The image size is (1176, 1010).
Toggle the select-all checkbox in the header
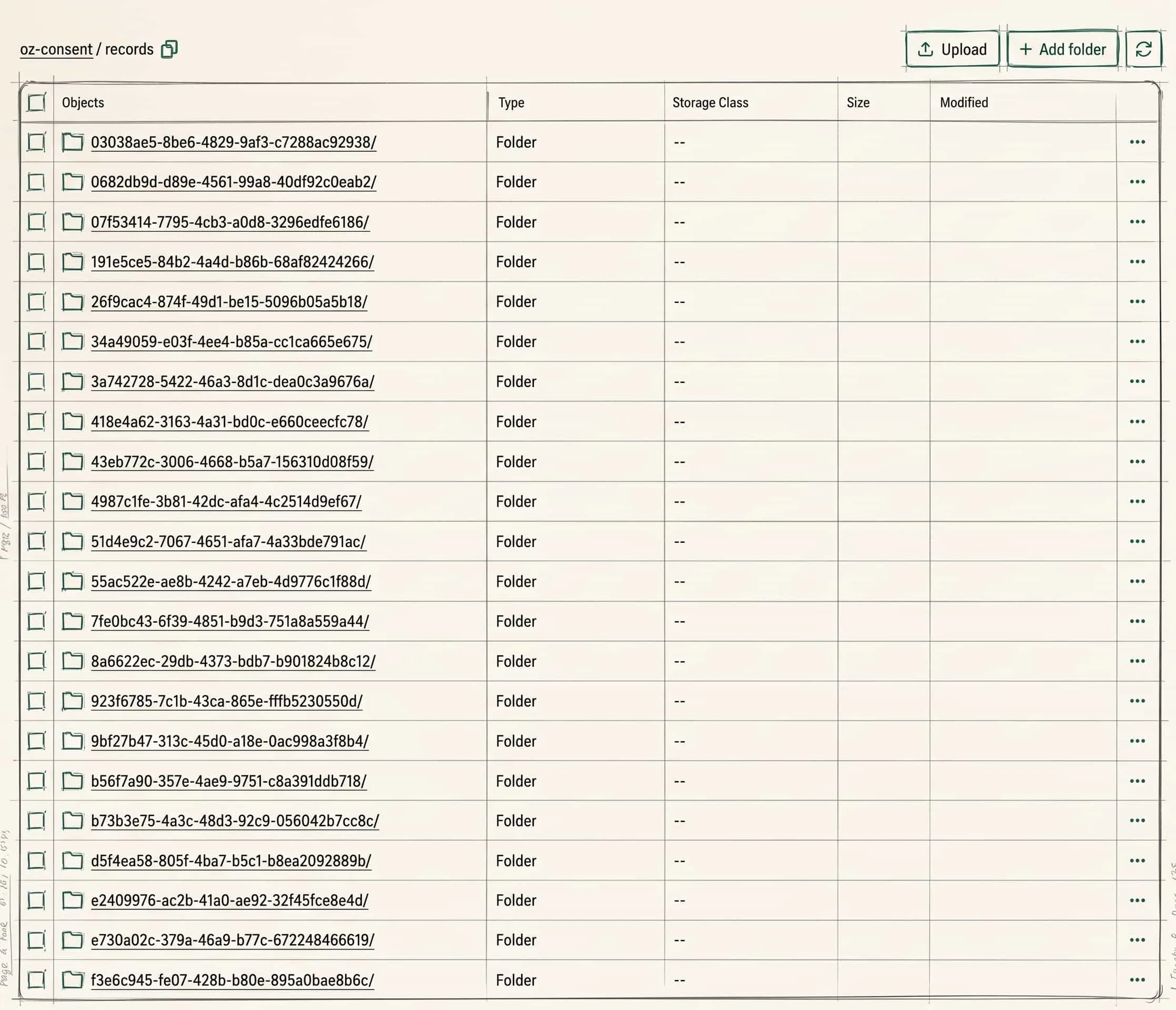(36, 103)
